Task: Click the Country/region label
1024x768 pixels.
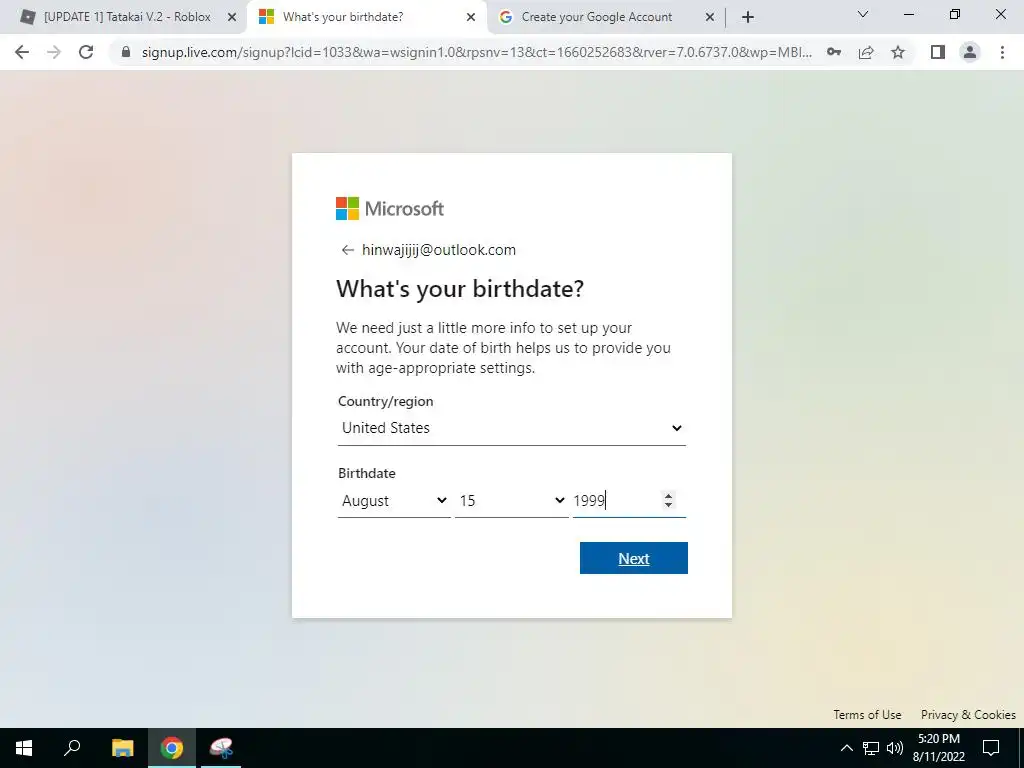Action: pos(385,402)
